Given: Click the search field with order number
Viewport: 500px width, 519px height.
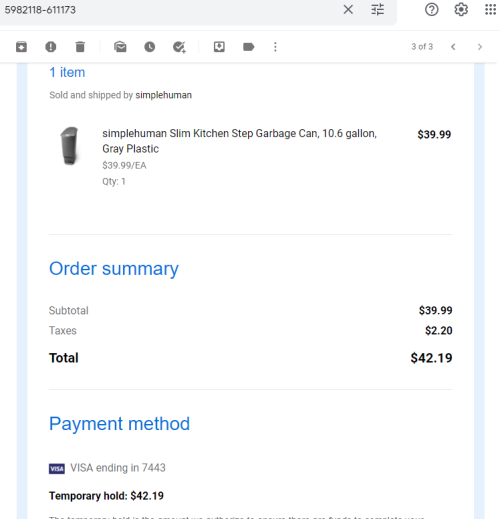Looking at the screenshot, I should [x=167, y=10].
